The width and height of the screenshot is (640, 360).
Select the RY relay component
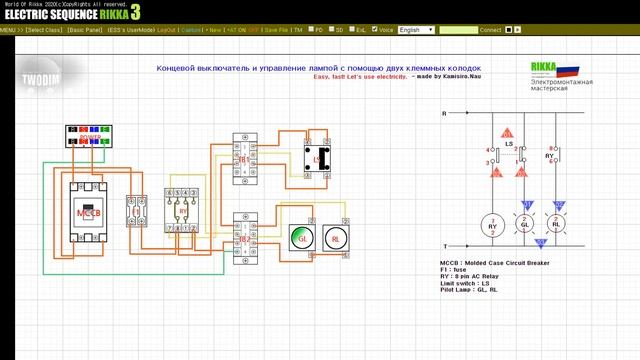coord(182,211)
